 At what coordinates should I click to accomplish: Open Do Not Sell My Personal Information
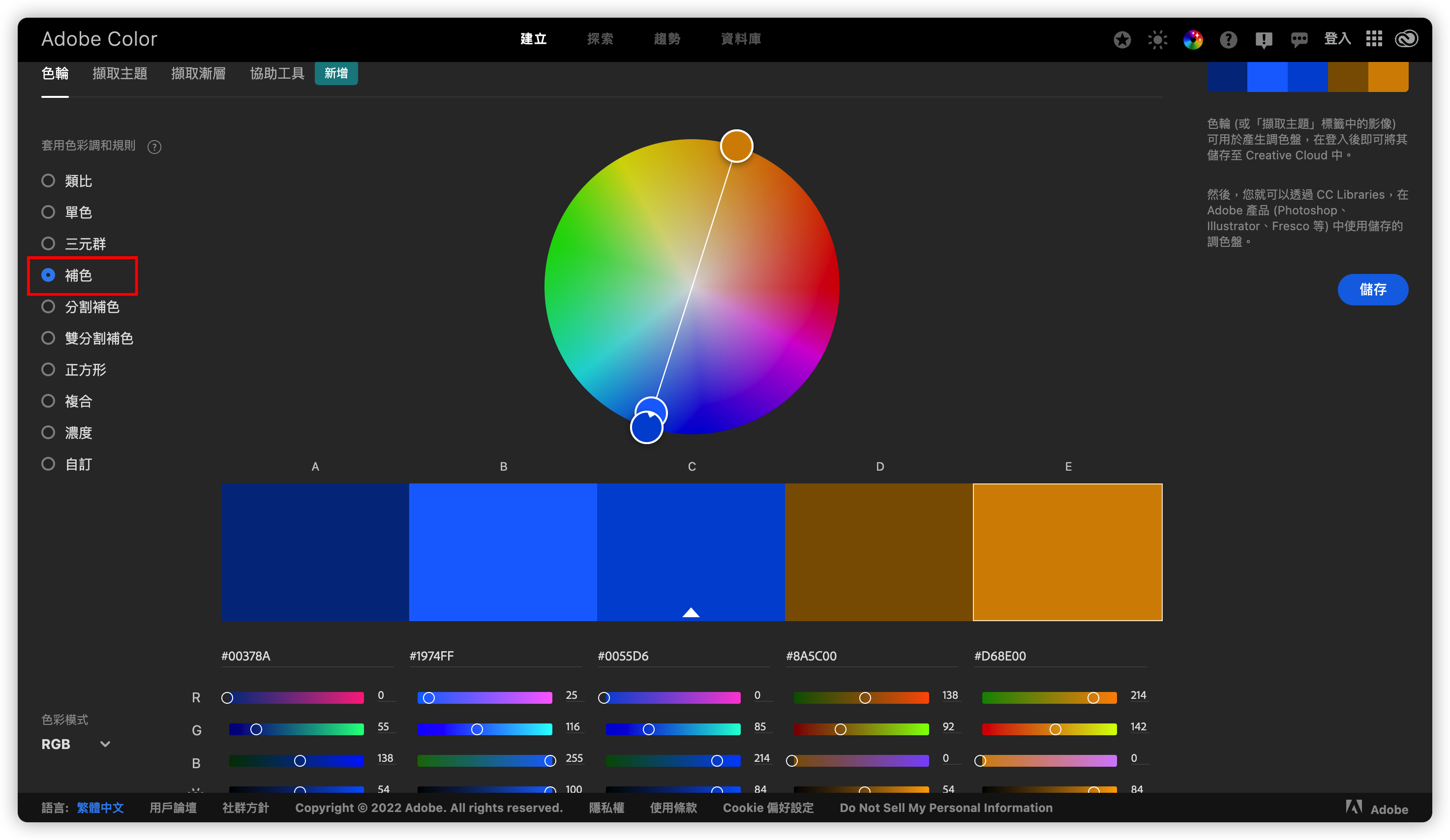[x=946, y=808]
